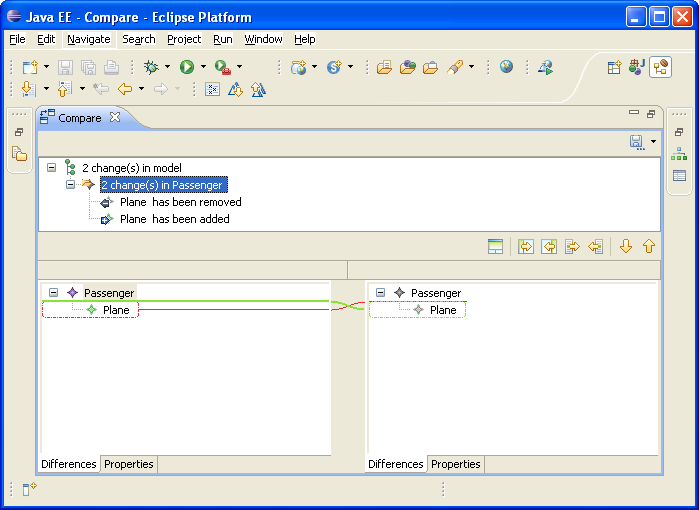This screenshot has width=699, height=510.
Task: Click the Open Perspective icon
Action: [x=614, y=67]
